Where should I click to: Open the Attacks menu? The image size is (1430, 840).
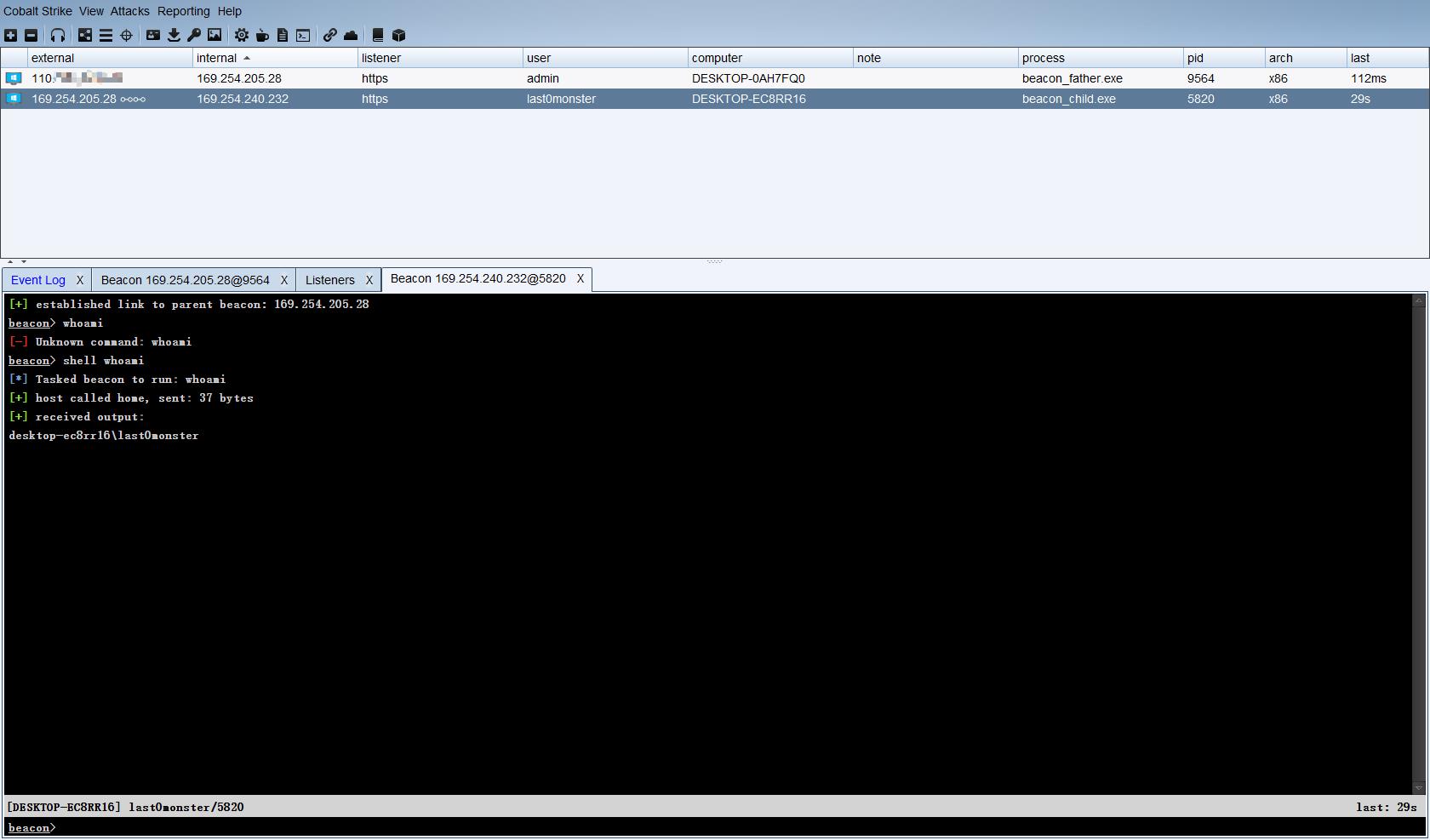coord(129,11)
